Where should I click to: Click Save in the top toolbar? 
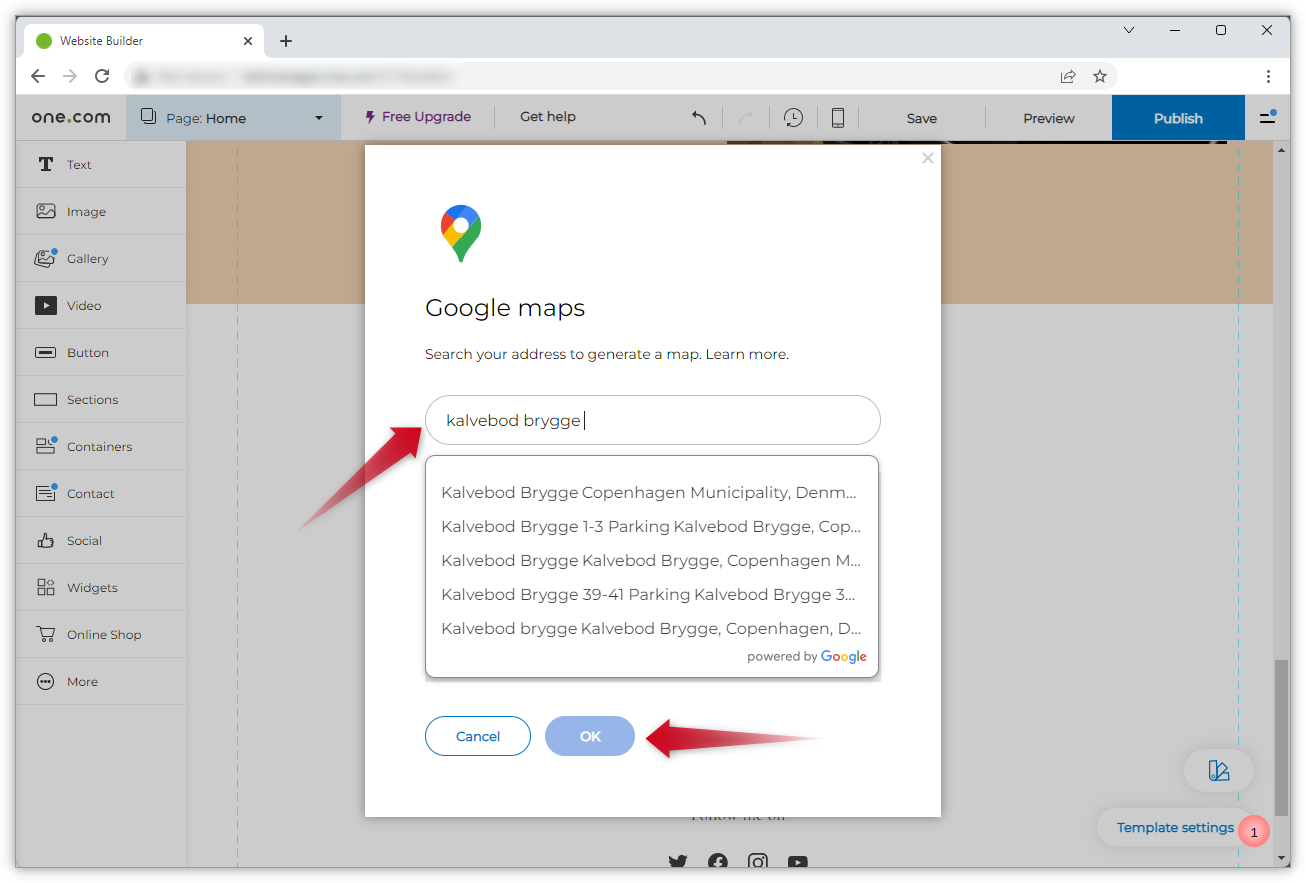coord(922,118)
